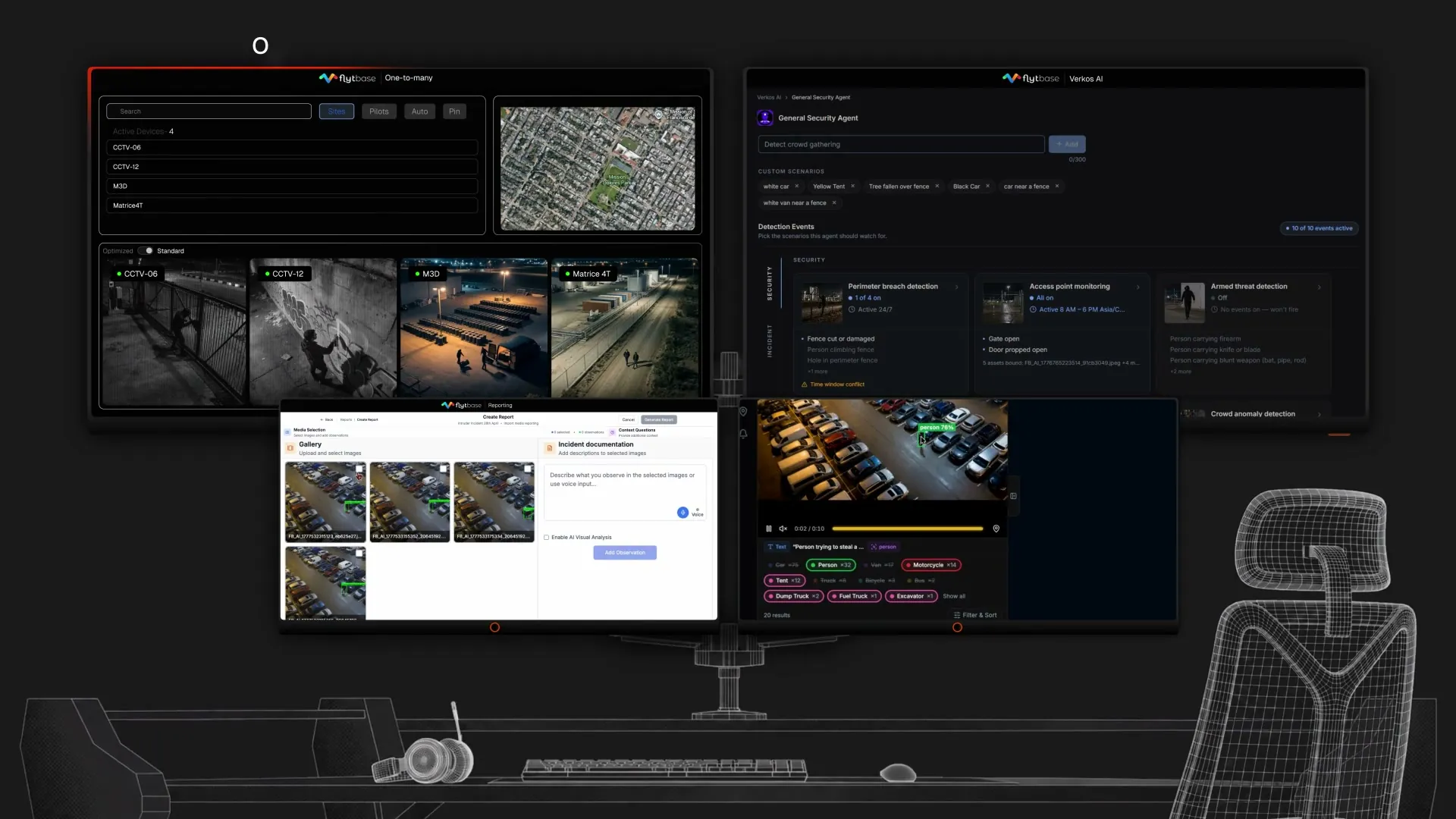Click Cancel in Create Report
The image size is (1456, 819).
pyautogui.click(x=629, y=419)
